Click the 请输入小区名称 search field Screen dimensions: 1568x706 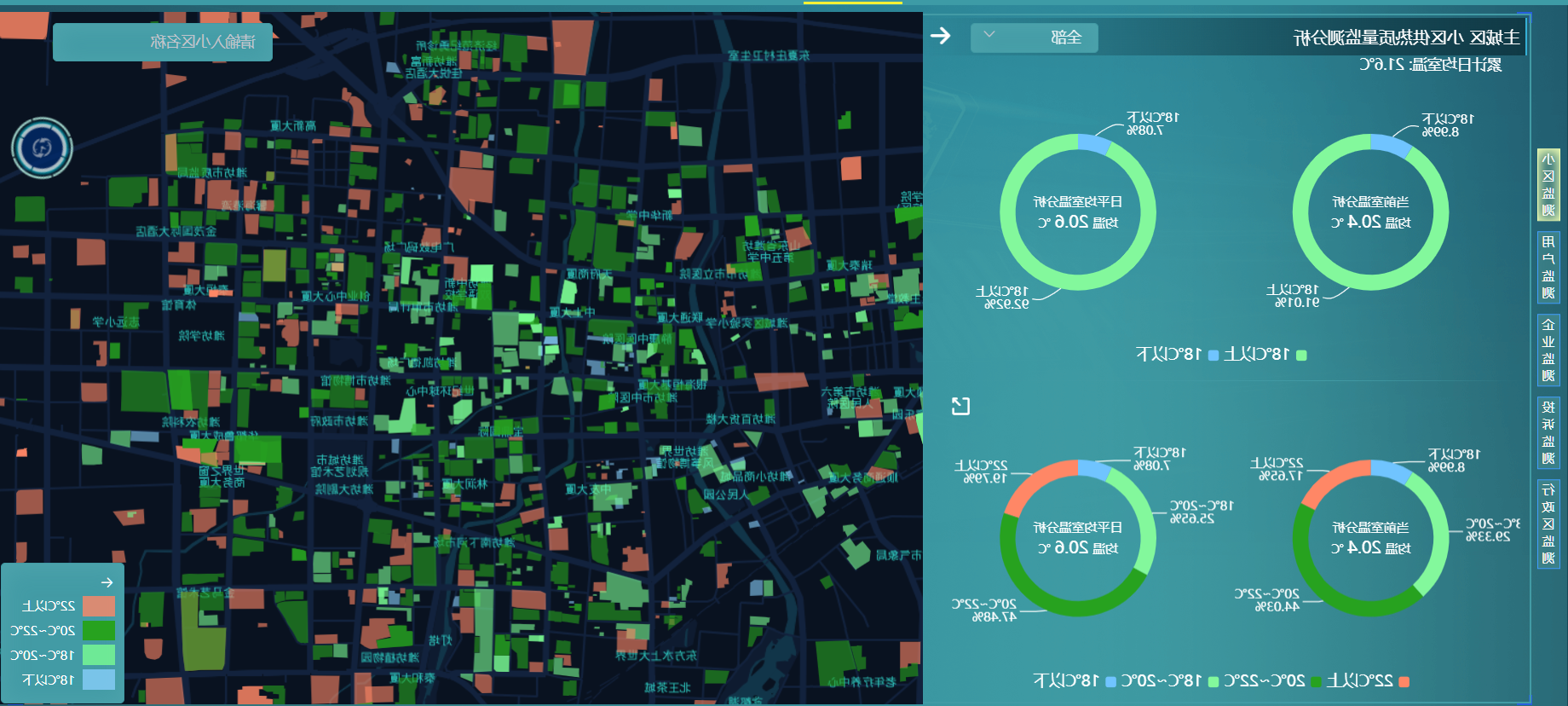pyautogui.click(x=163, y=42)
